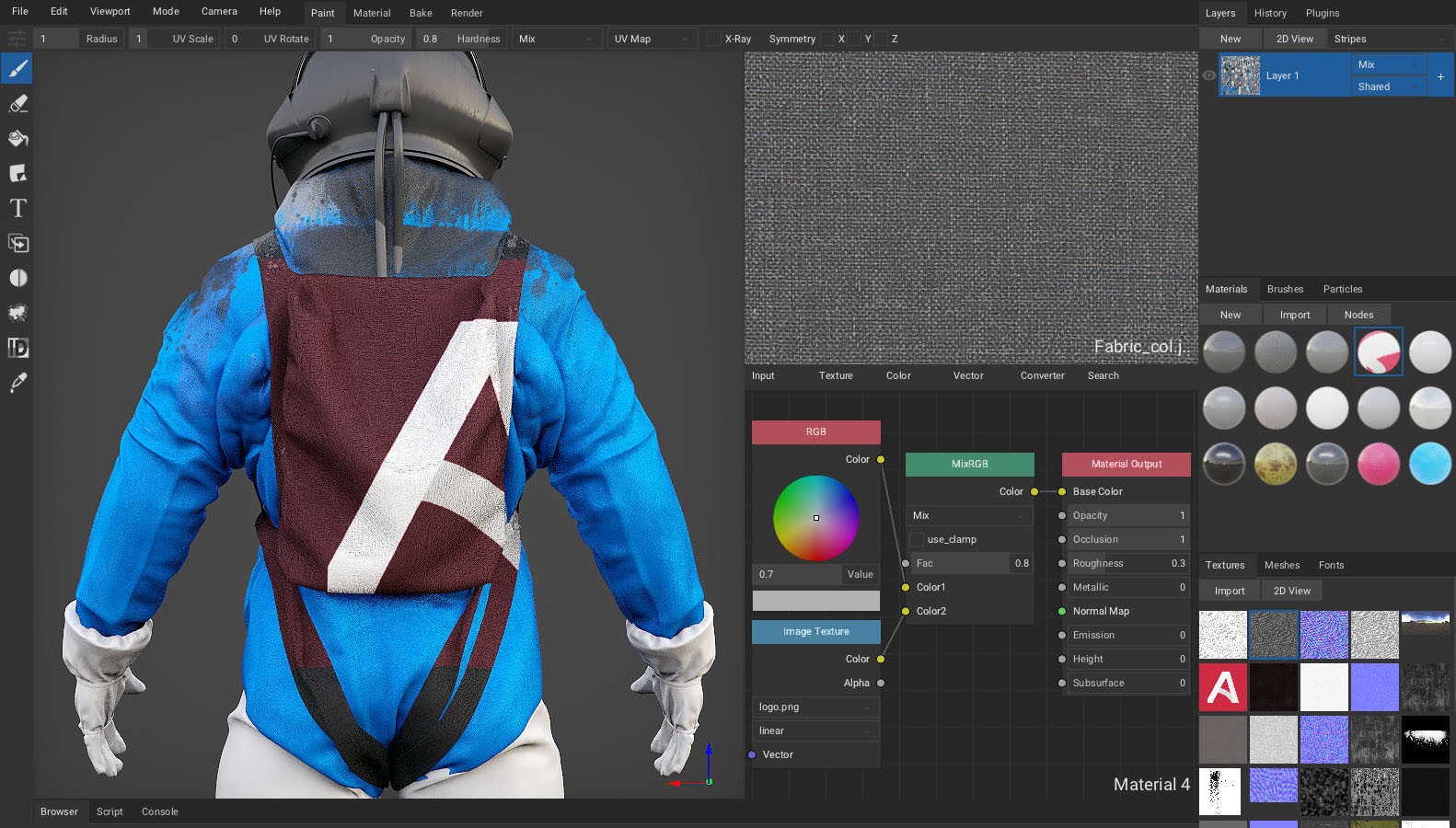Open the Stripes dropdown in Layers panel
Screen dimensions: 1456x828
tap(1389, 39)
